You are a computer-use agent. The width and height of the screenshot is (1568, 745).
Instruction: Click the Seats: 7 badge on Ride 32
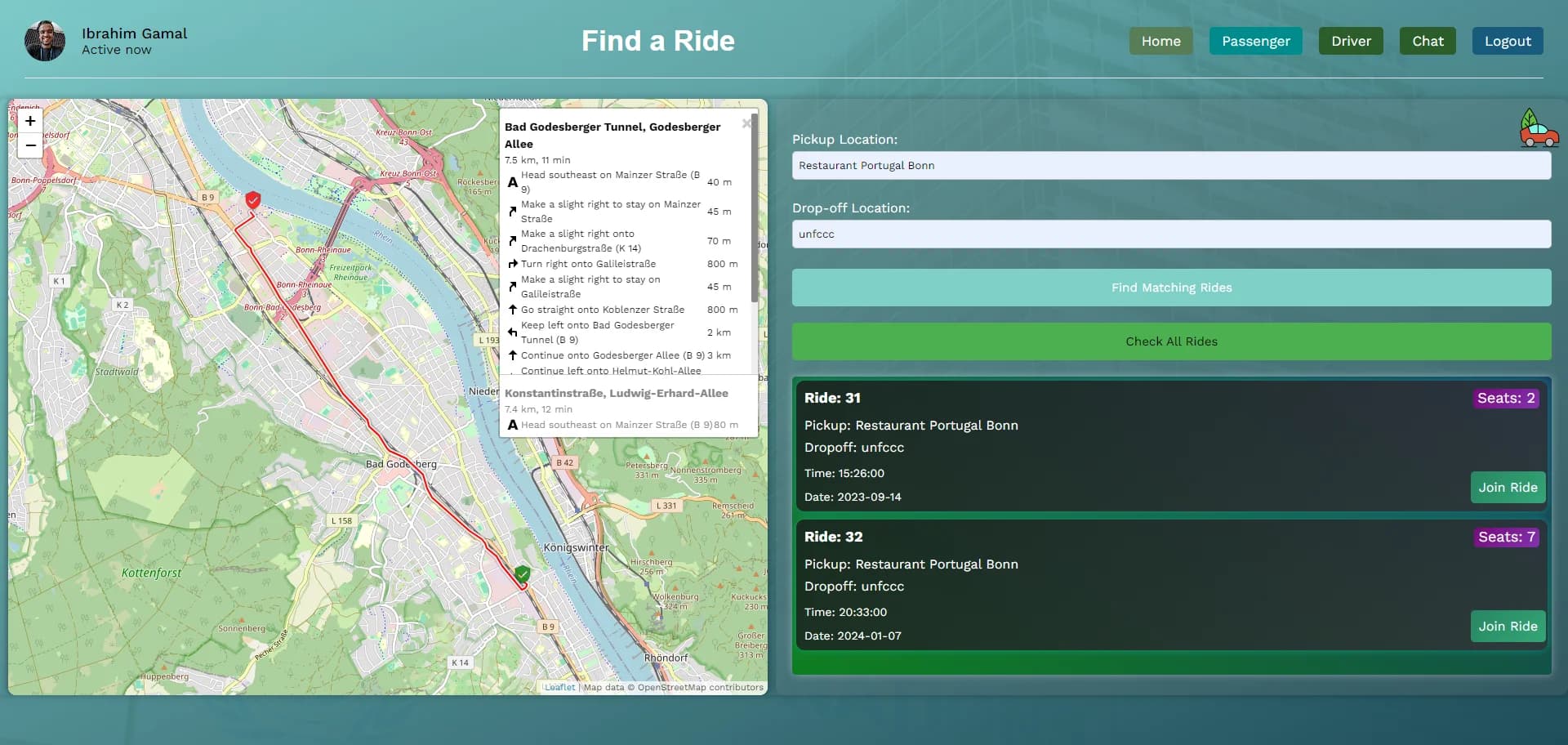[1506, 537]
